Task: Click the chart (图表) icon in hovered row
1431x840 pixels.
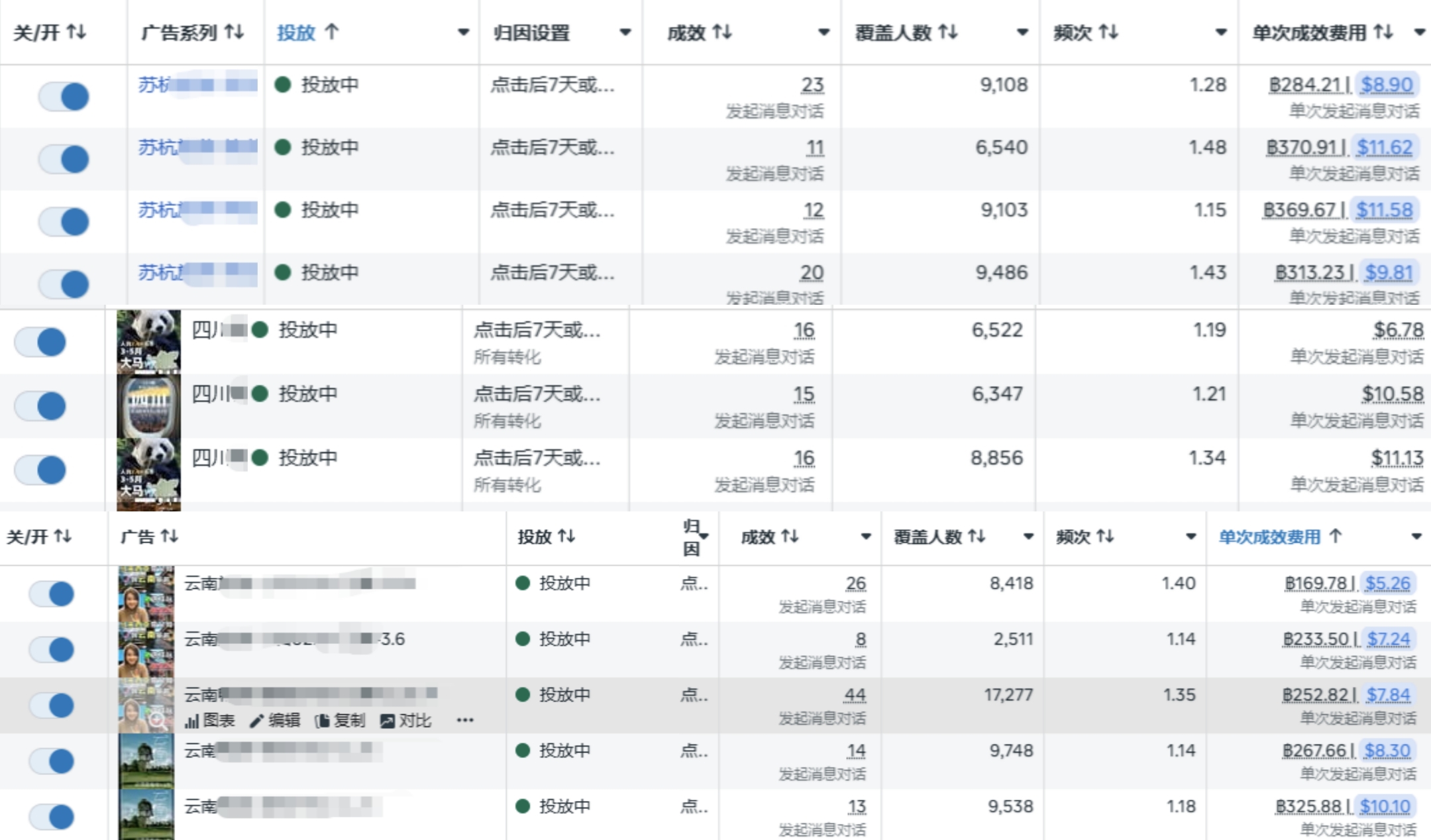Action: (192, 721)
